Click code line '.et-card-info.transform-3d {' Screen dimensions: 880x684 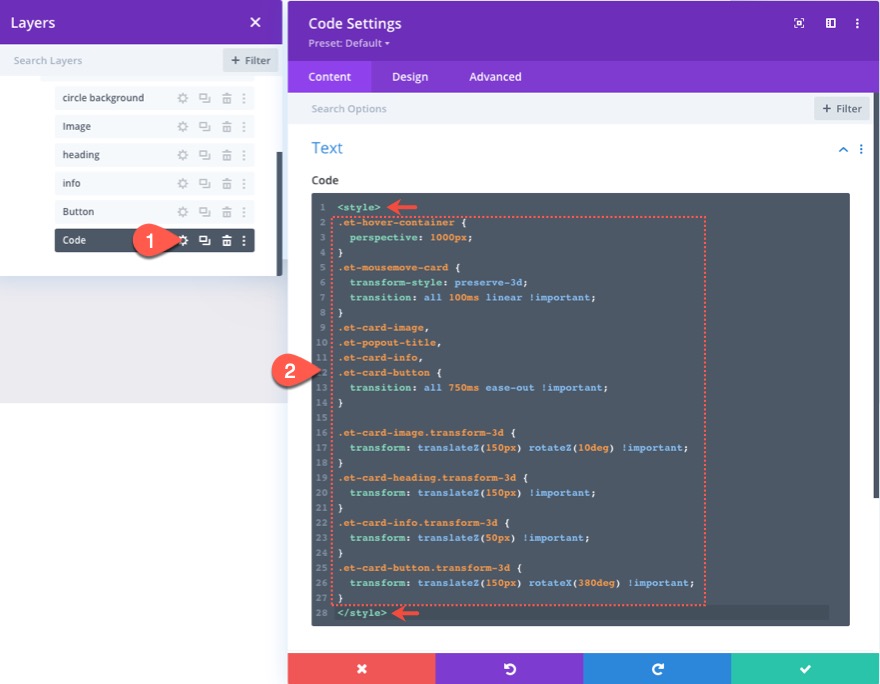424,523
